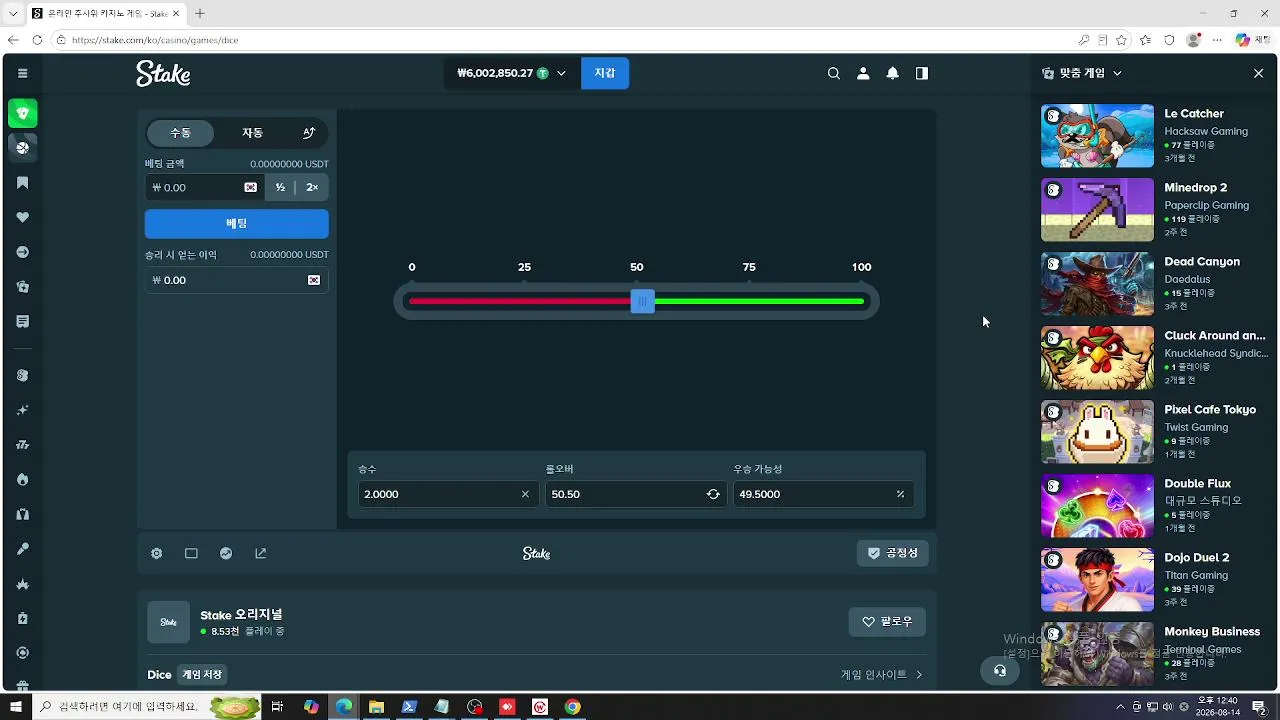Open live stats chart icon
The height and width of the screenshot is (720, 1280).
coord(226,553)
